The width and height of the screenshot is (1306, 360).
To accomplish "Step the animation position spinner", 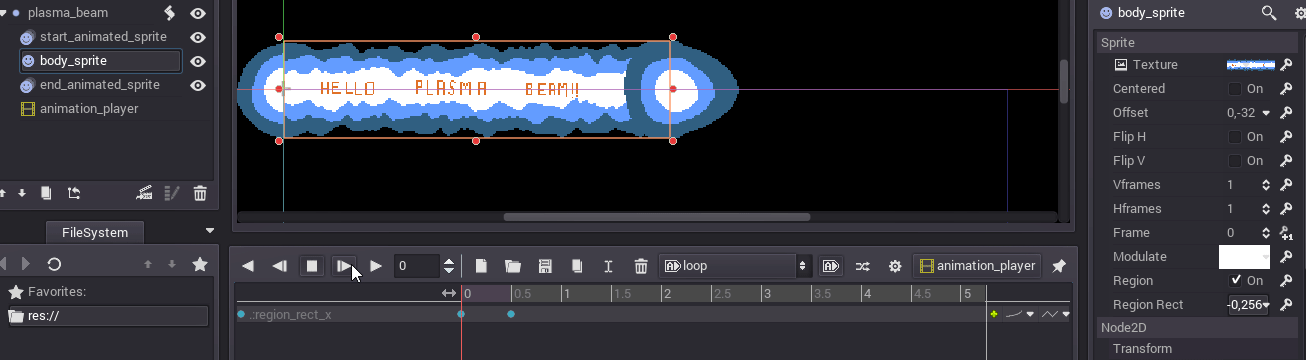I will pos(449,266).
